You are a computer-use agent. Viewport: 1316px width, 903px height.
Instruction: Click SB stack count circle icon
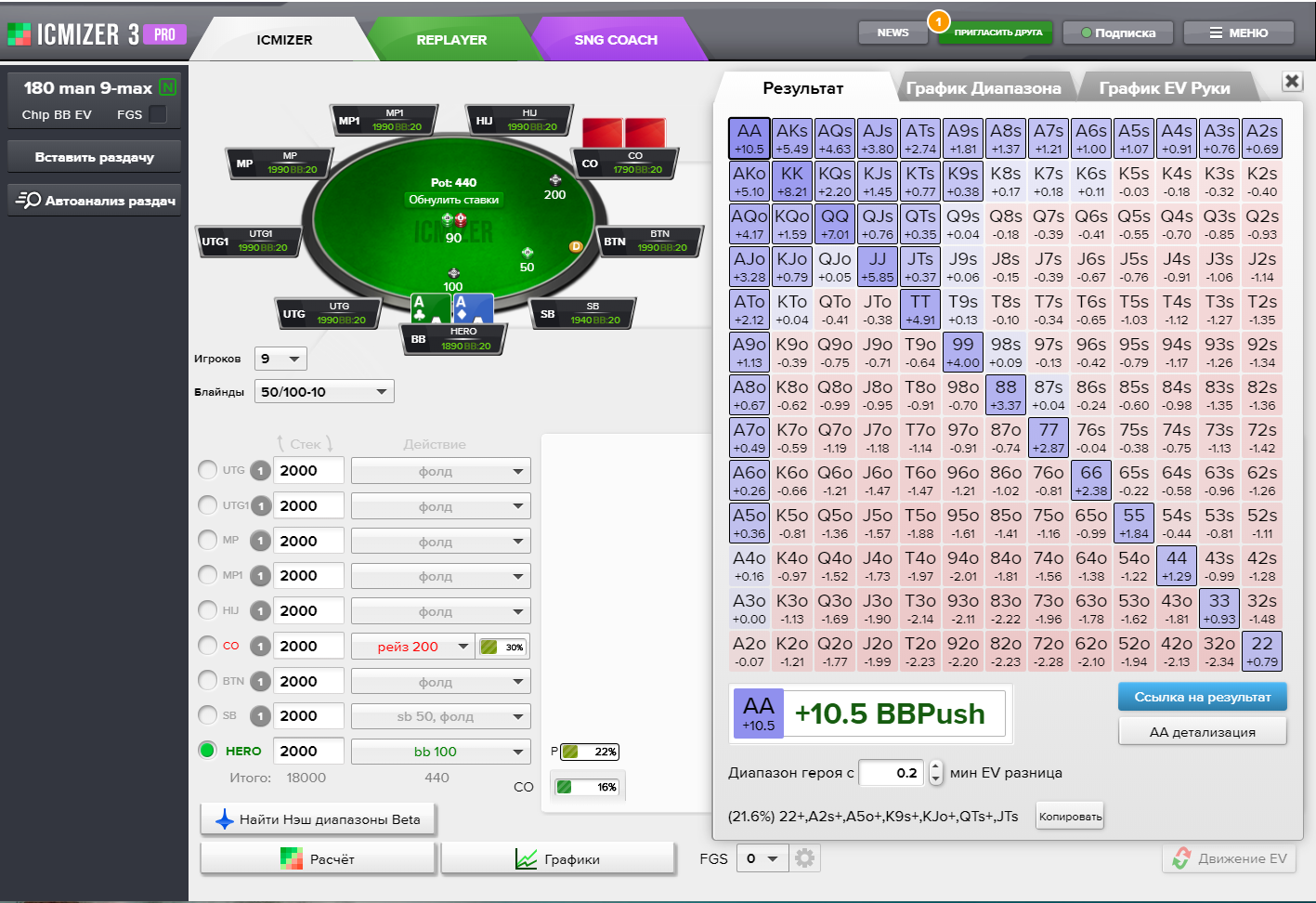click(261, 716)
